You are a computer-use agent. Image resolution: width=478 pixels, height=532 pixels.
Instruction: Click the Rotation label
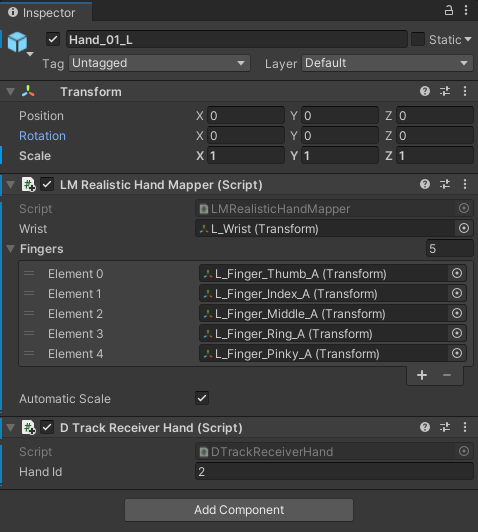tap(42, 136)
